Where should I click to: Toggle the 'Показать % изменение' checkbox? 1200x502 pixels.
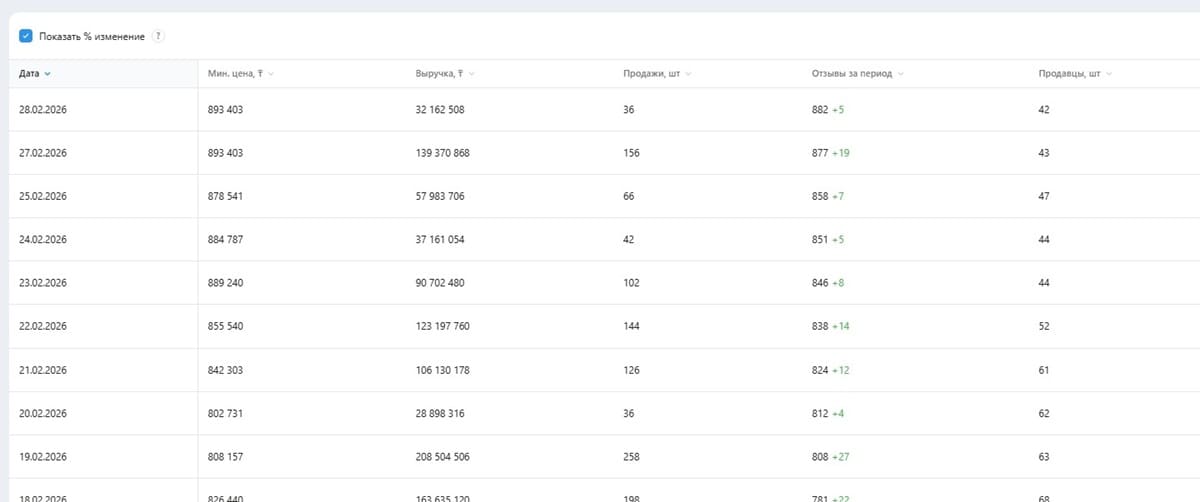tap(26, 36)
